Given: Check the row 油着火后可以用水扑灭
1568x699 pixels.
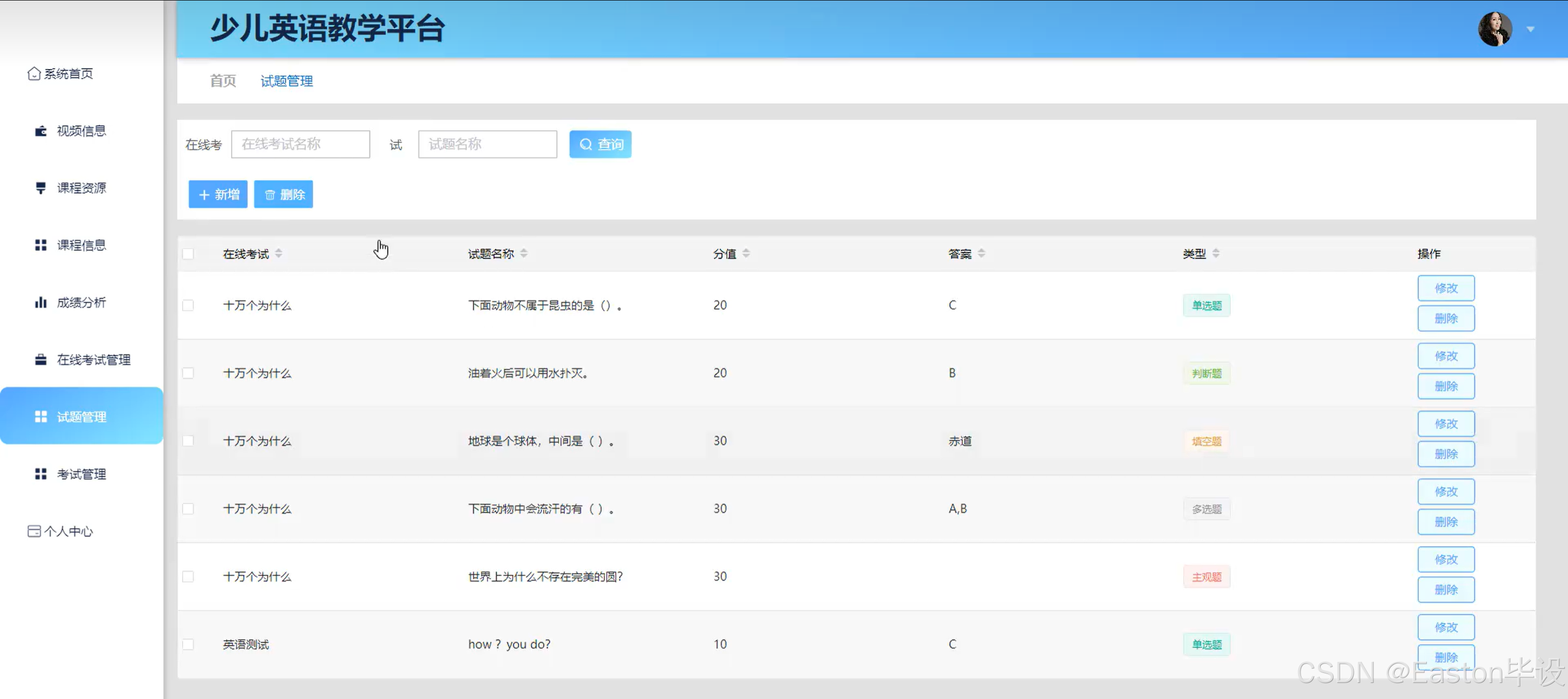Looking at the screenshot, I should tap(188, 373).
